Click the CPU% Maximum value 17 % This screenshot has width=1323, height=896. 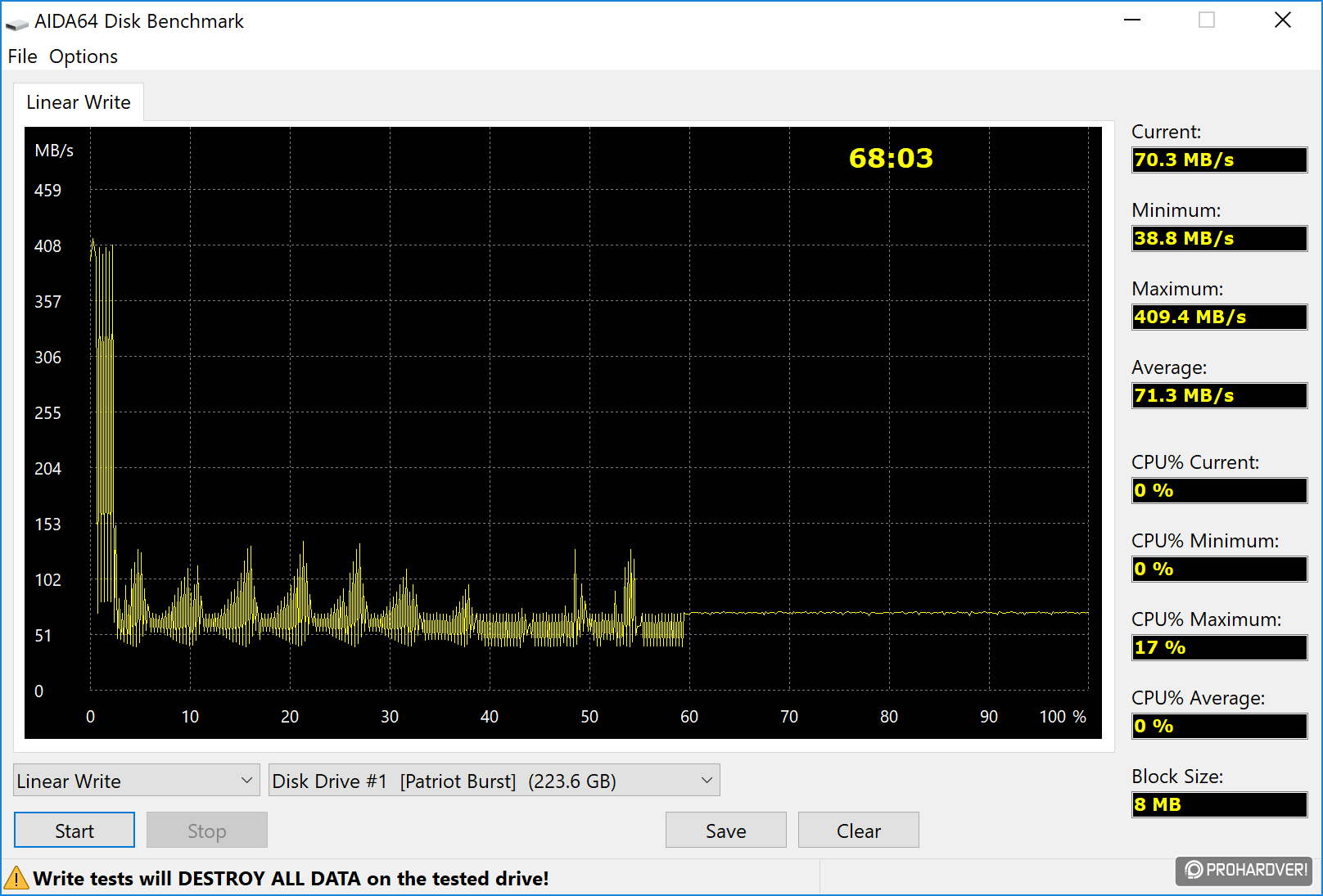tap(1219, 647)
